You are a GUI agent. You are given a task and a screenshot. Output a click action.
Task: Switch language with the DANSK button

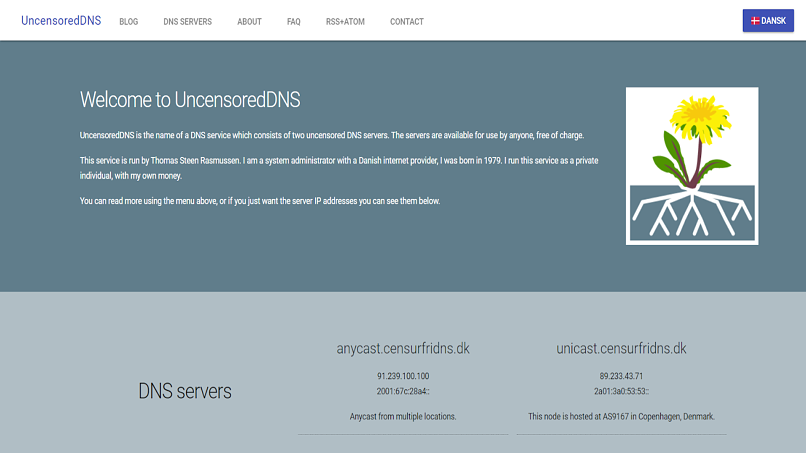pos(768,21)
